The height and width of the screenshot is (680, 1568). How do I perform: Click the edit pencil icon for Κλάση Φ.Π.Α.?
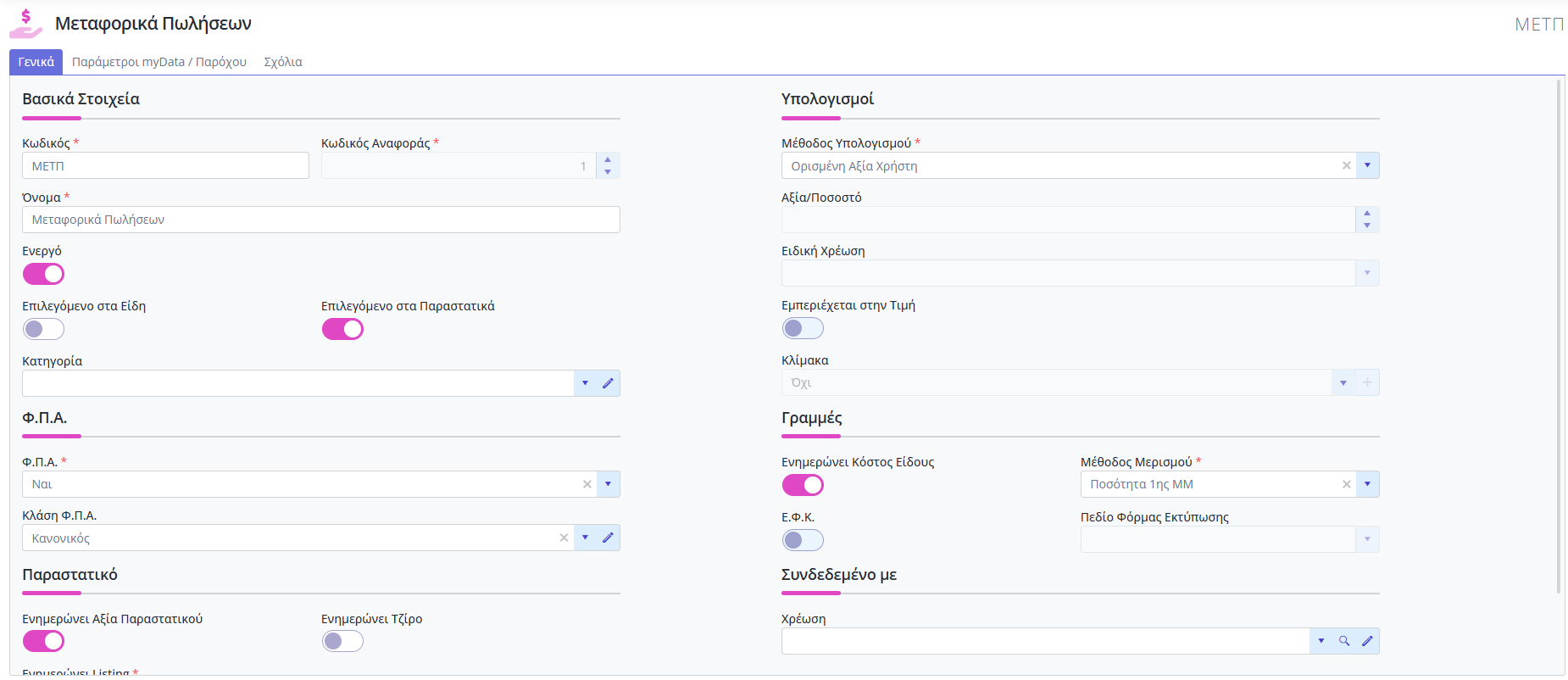(608, 538)
